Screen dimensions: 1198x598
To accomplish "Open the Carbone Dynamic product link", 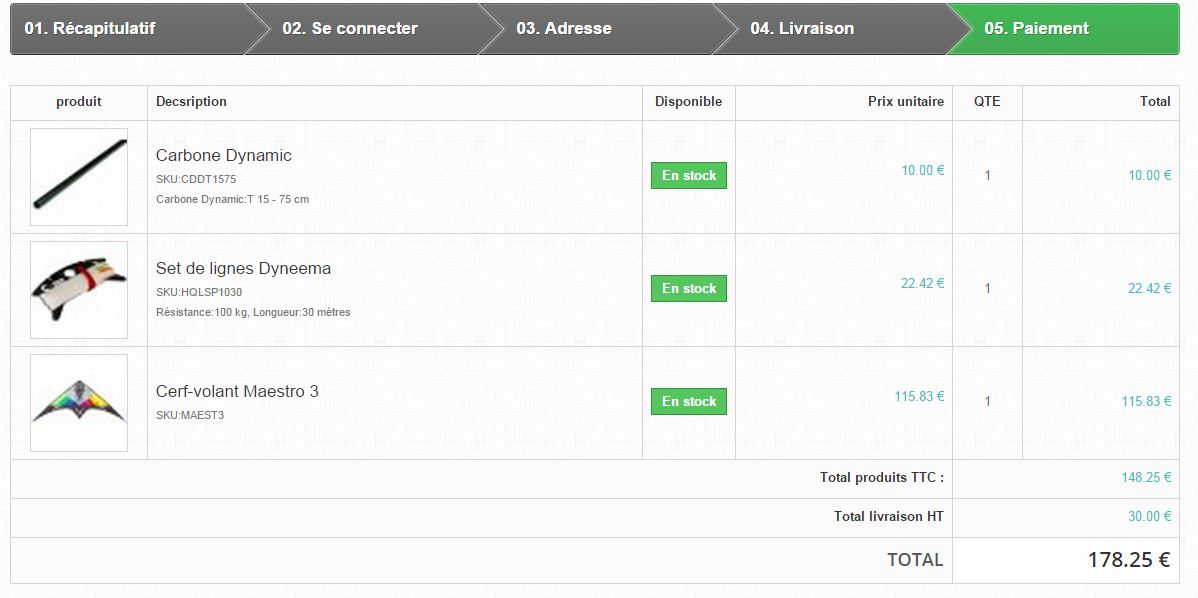I will pyautogui.click(x=224, y=155).
